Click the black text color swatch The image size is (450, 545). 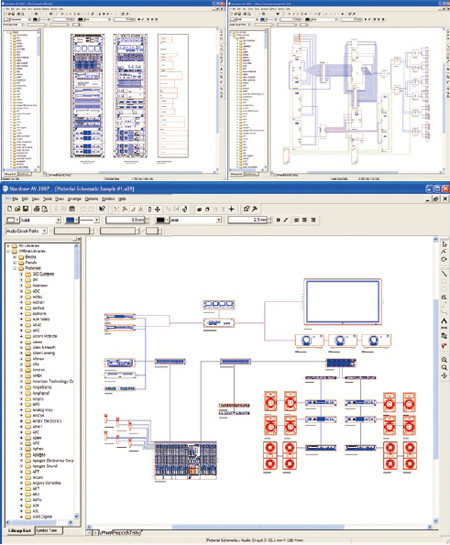coord(160,220)
